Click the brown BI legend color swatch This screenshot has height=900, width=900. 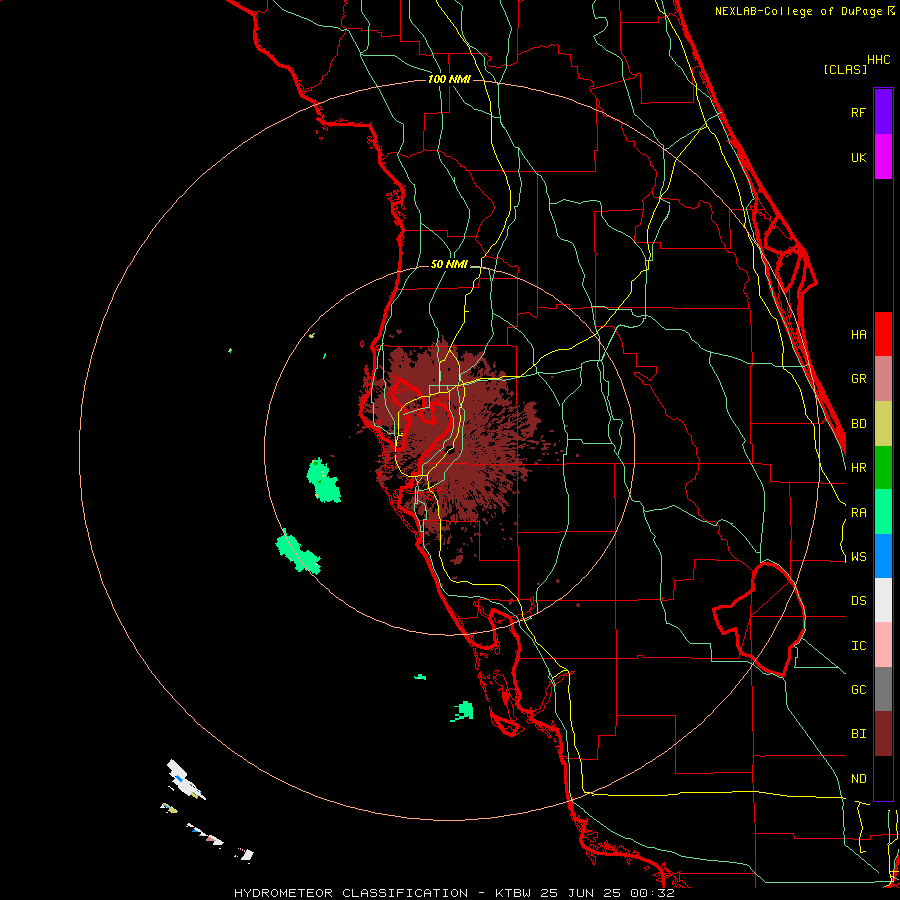pos(883,734)
